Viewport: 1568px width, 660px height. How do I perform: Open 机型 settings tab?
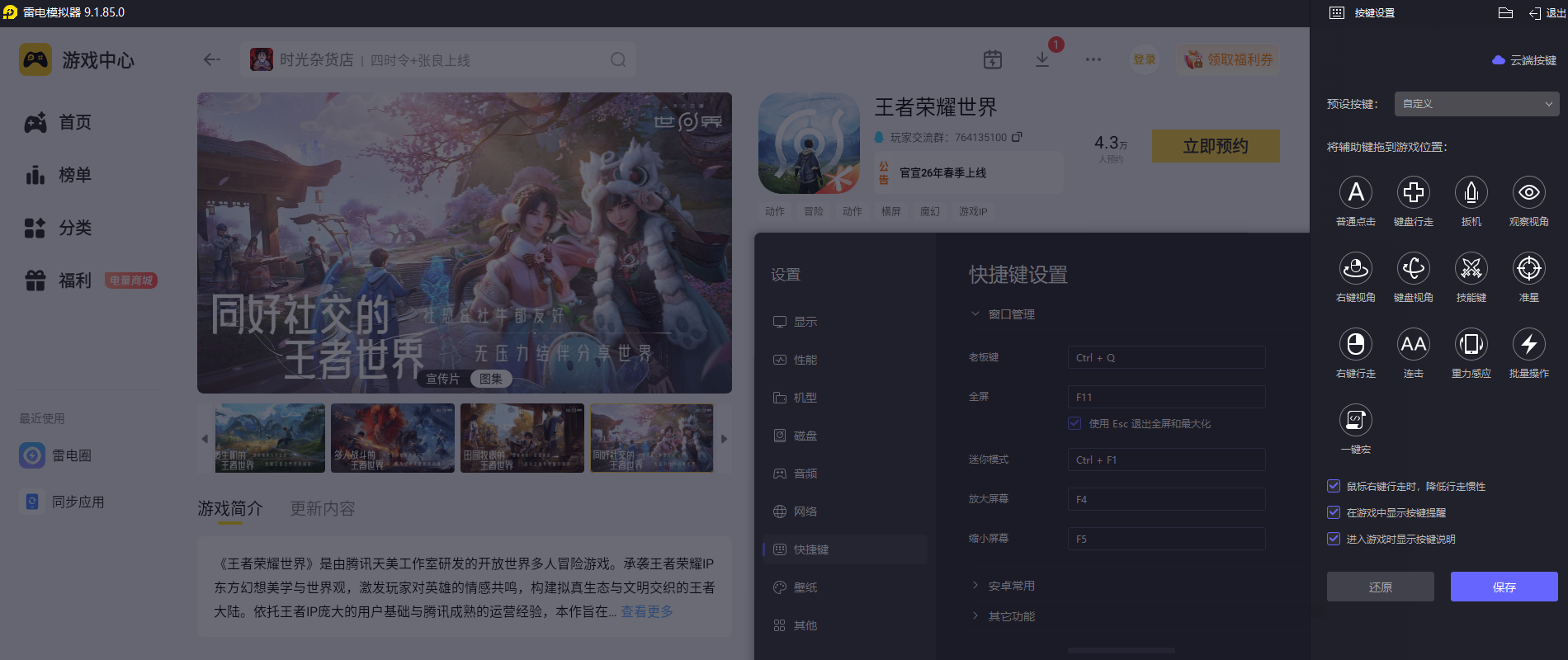pos(845,398)
